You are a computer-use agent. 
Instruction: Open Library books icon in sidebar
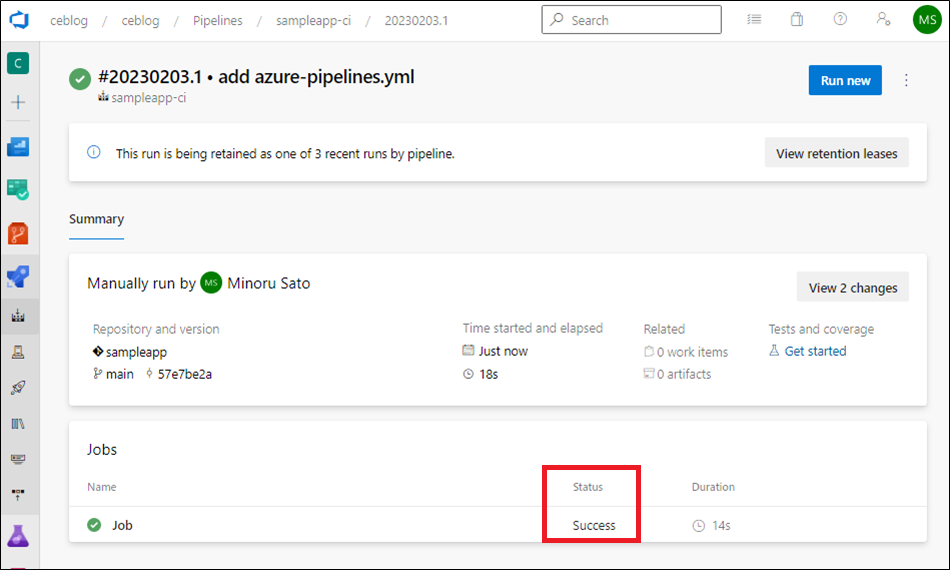click(x=18, y=423)
